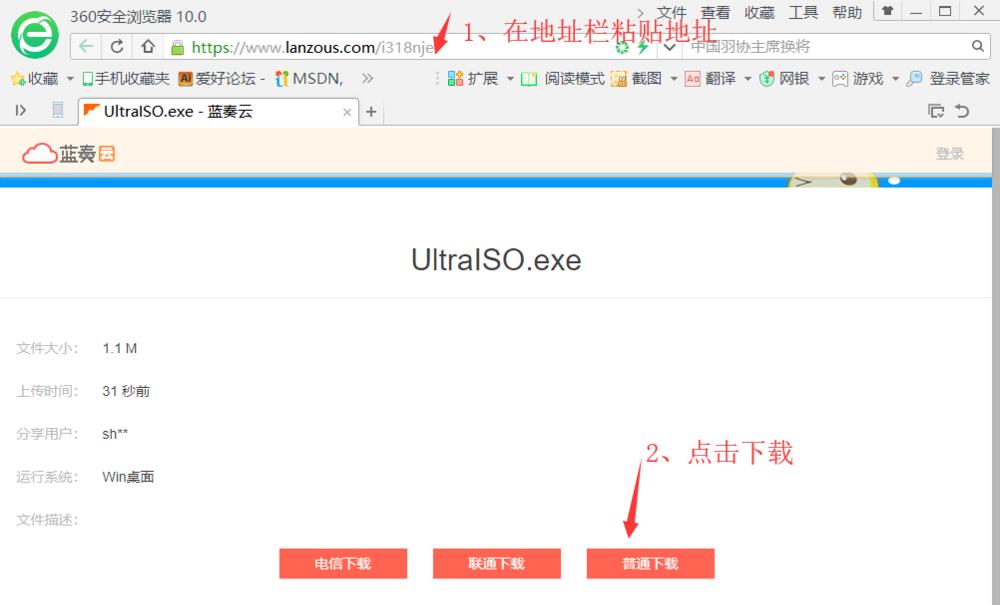Open 登录管家 login manager
Screen dimensions: 1000x605
tap(948, 78)
